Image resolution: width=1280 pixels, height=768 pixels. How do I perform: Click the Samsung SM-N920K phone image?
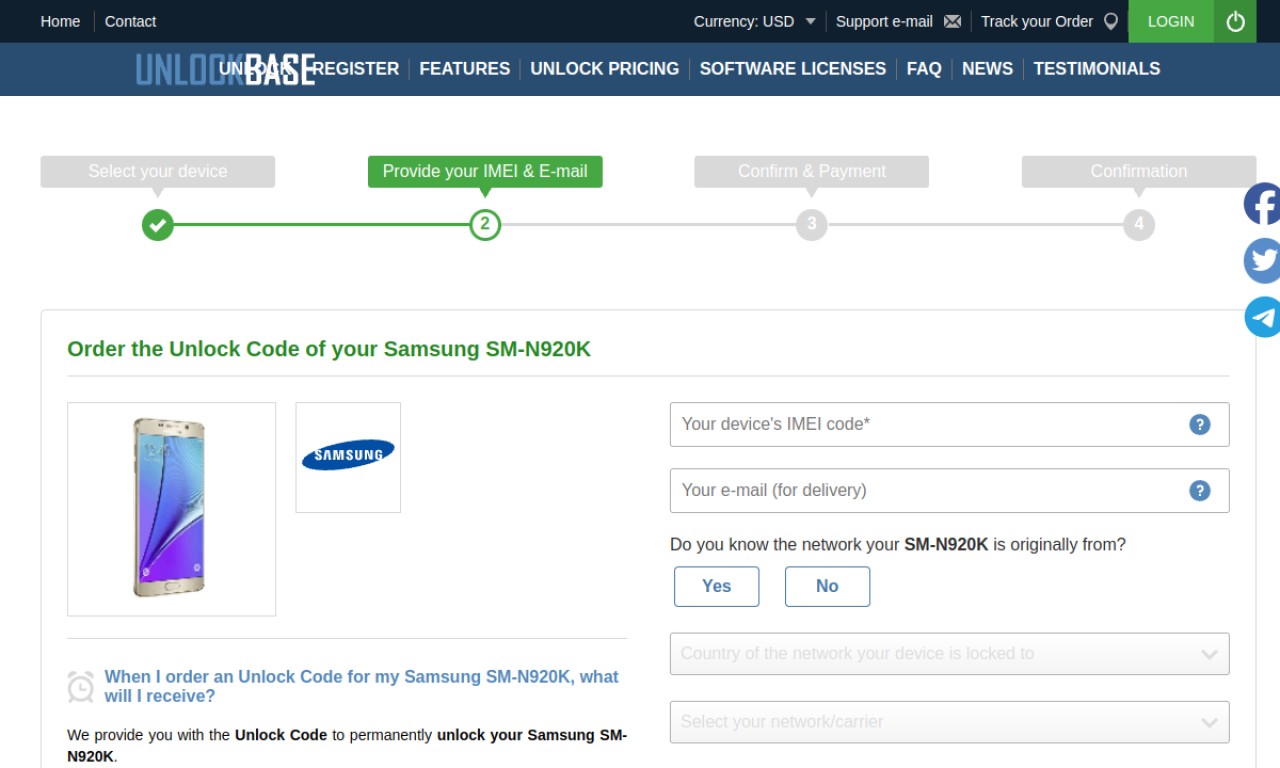[x=171, y=509]
